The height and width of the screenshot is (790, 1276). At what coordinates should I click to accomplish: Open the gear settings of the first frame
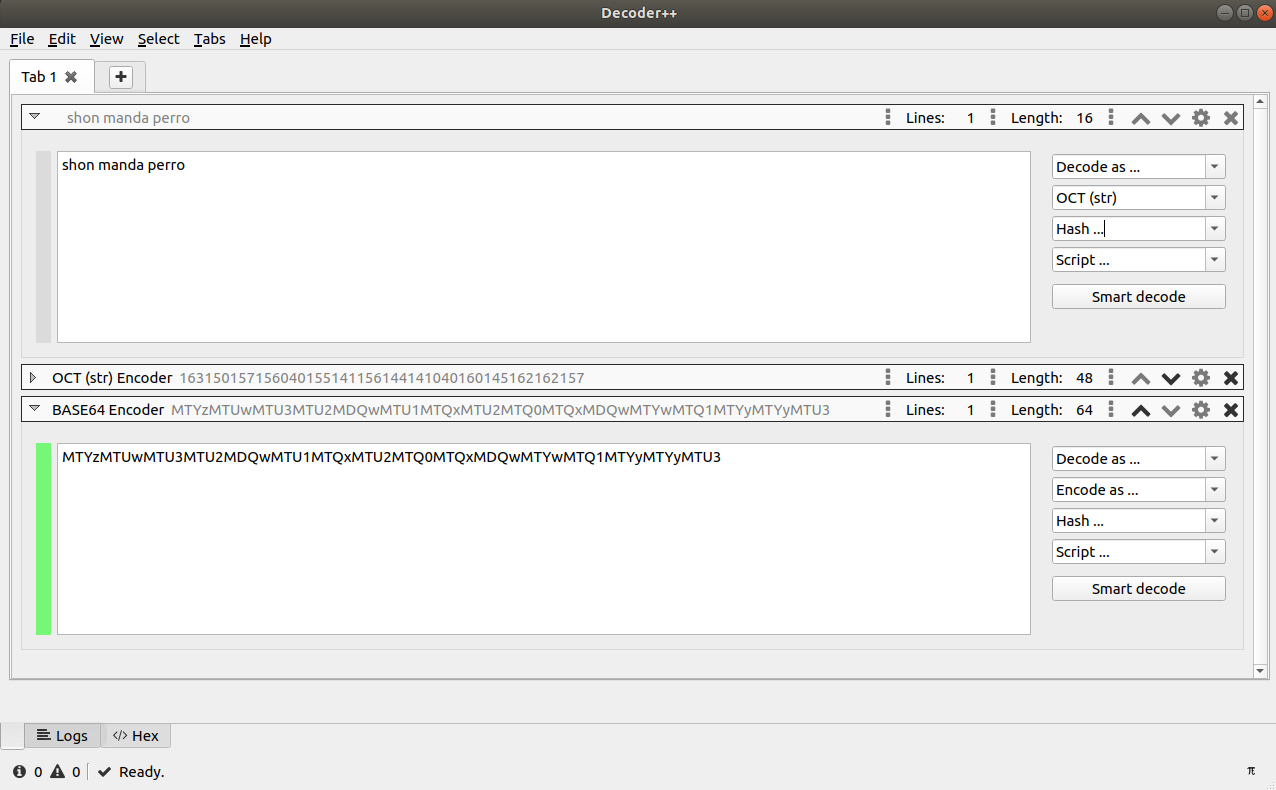pyautogui.click(x=1200, y=117)
